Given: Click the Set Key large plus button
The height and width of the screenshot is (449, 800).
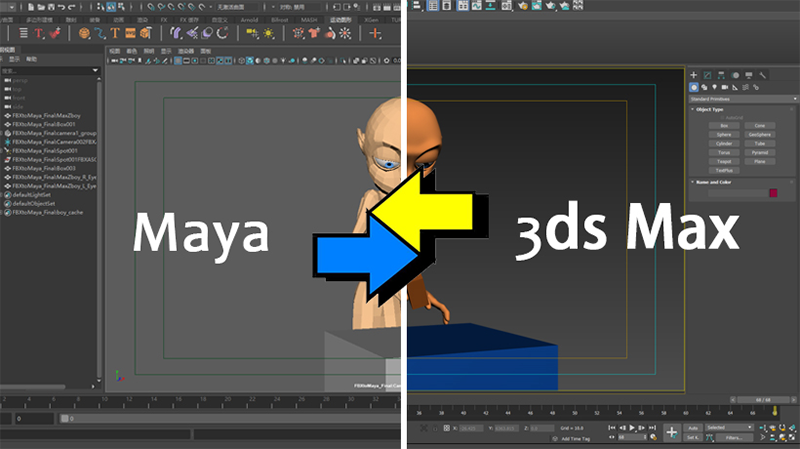Looking at the screenshot, I should (672, 432).
